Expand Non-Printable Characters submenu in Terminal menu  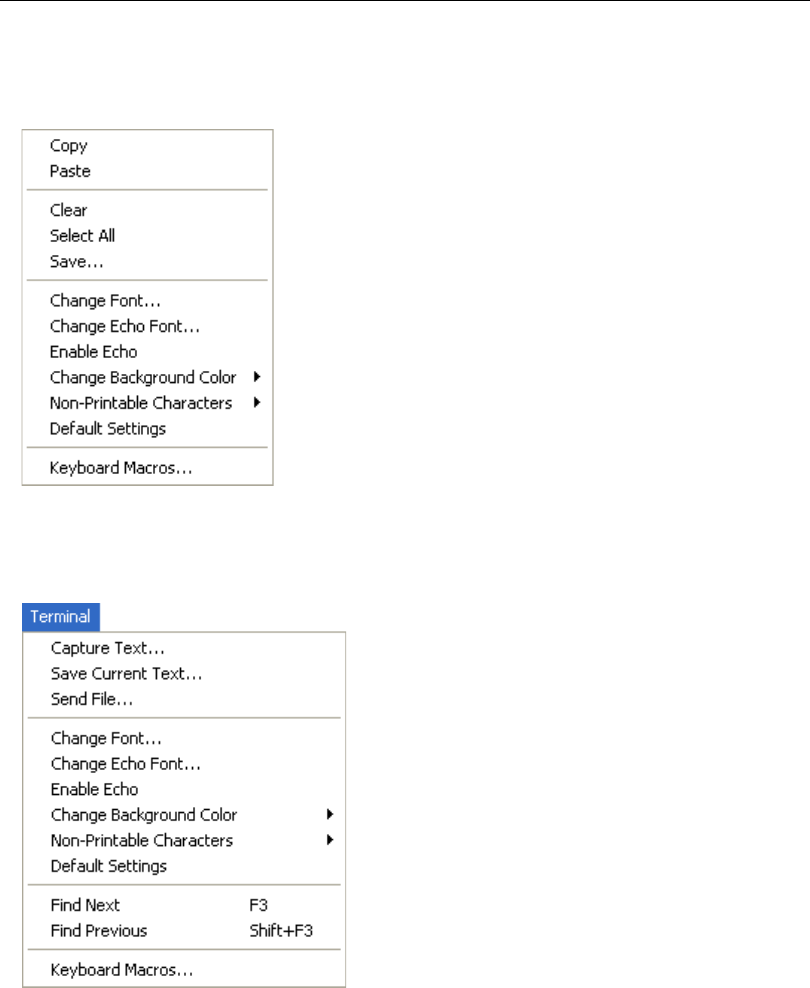coord(141,840)
